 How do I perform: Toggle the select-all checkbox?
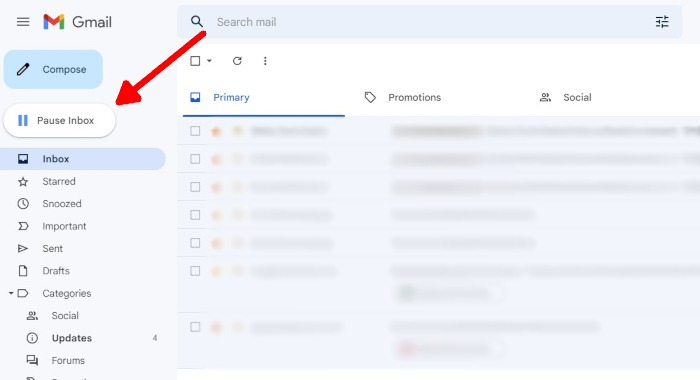195,61
